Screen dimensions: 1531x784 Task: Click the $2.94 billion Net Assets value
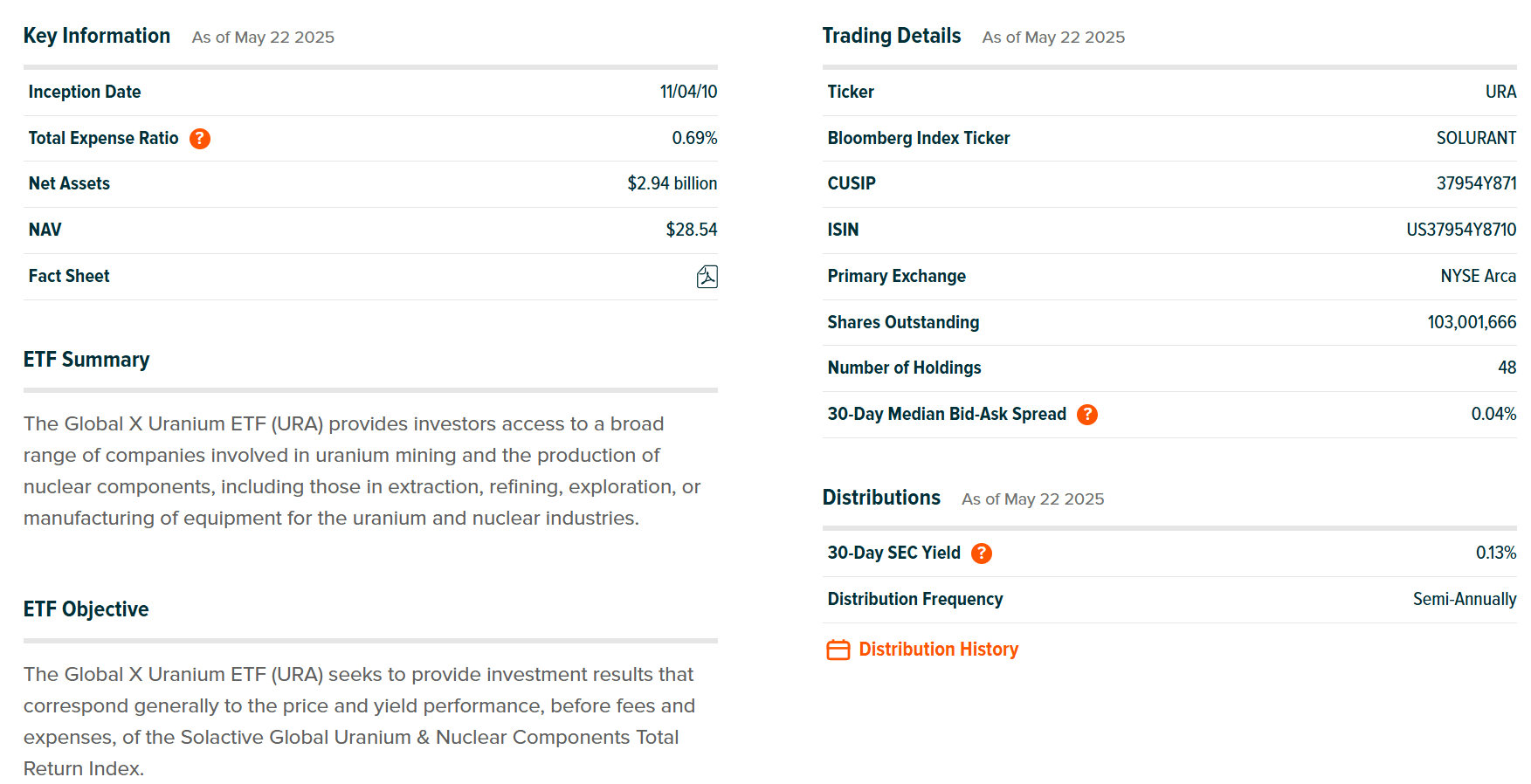(x=672, y=183)
